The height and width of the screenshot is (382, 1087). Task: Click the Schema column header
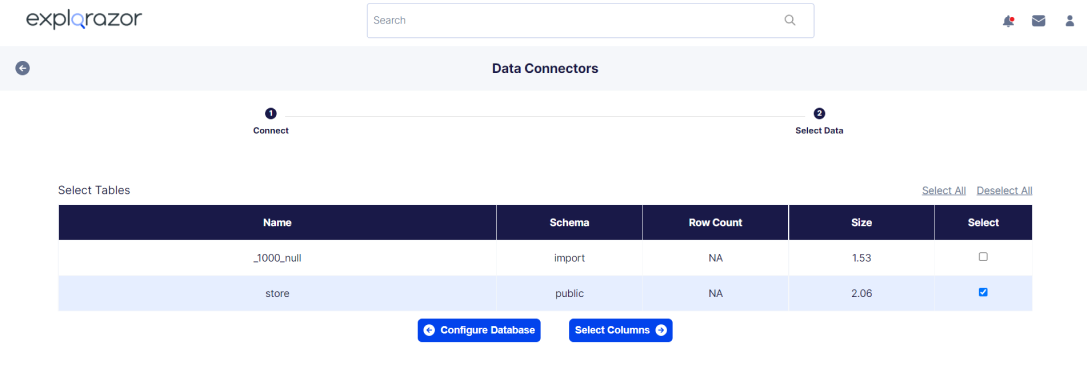coord(569,223)
